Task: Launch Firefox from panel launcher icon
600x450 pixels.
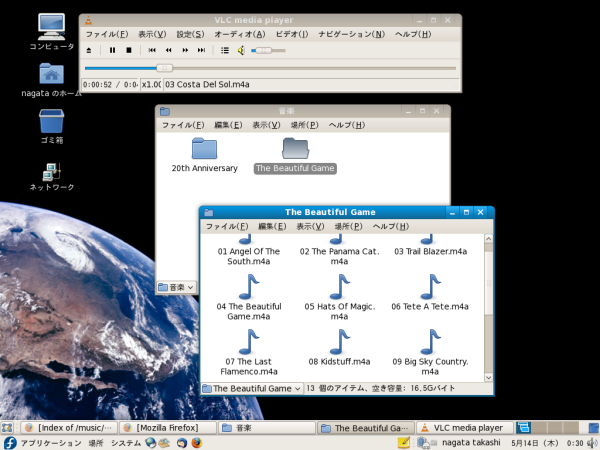Action: click(x=197, y=443)
